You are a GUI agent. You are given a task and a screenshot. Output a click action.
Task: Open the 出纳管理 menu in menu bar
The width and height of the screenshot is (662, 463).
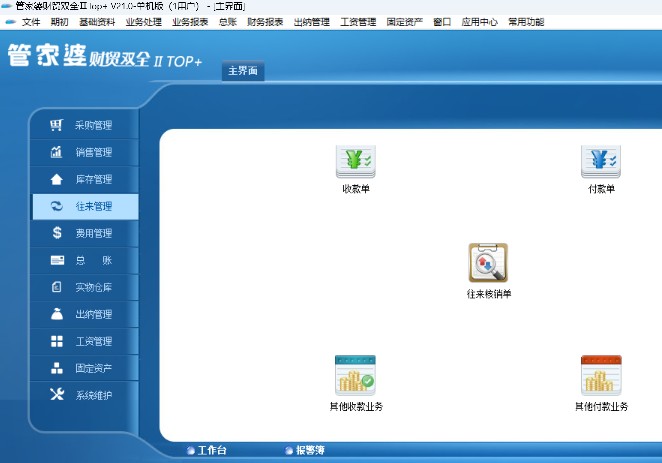coord(312,22)
